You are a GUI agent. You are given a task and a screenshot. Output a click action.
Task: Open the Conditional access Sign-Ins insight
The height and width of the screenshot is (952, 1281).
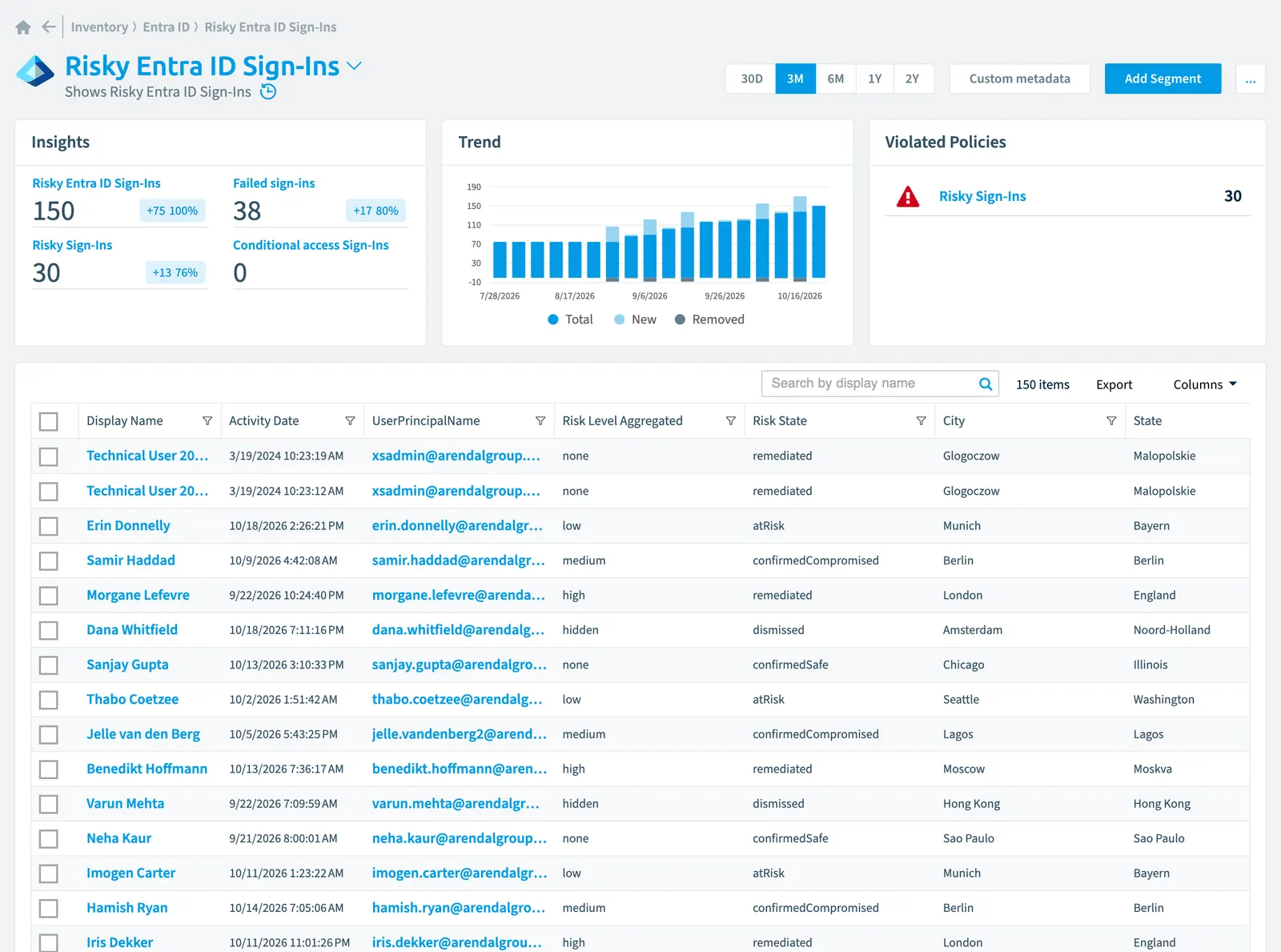coord(311,245)
